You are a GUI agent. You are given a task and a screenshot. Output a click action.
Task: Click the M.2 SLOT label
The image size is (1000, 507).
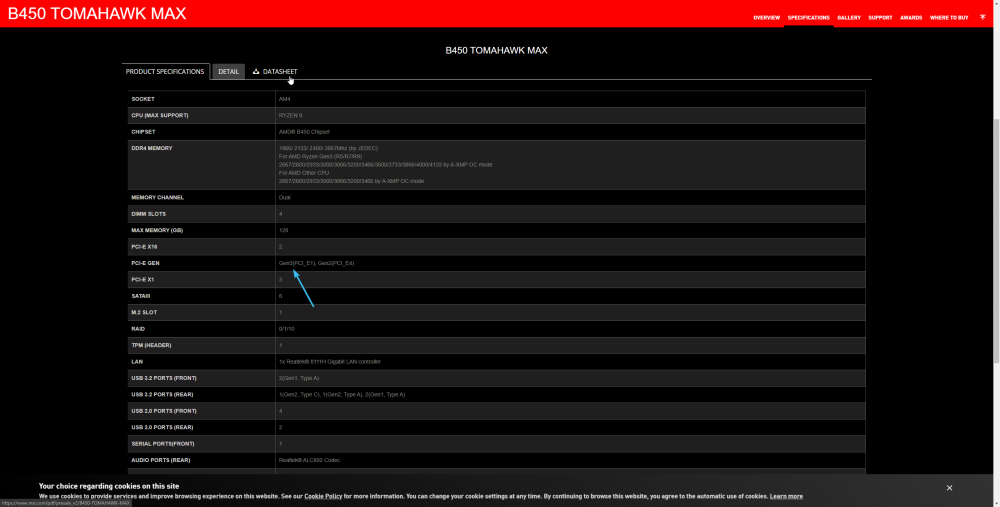click(x=144, y=312)
